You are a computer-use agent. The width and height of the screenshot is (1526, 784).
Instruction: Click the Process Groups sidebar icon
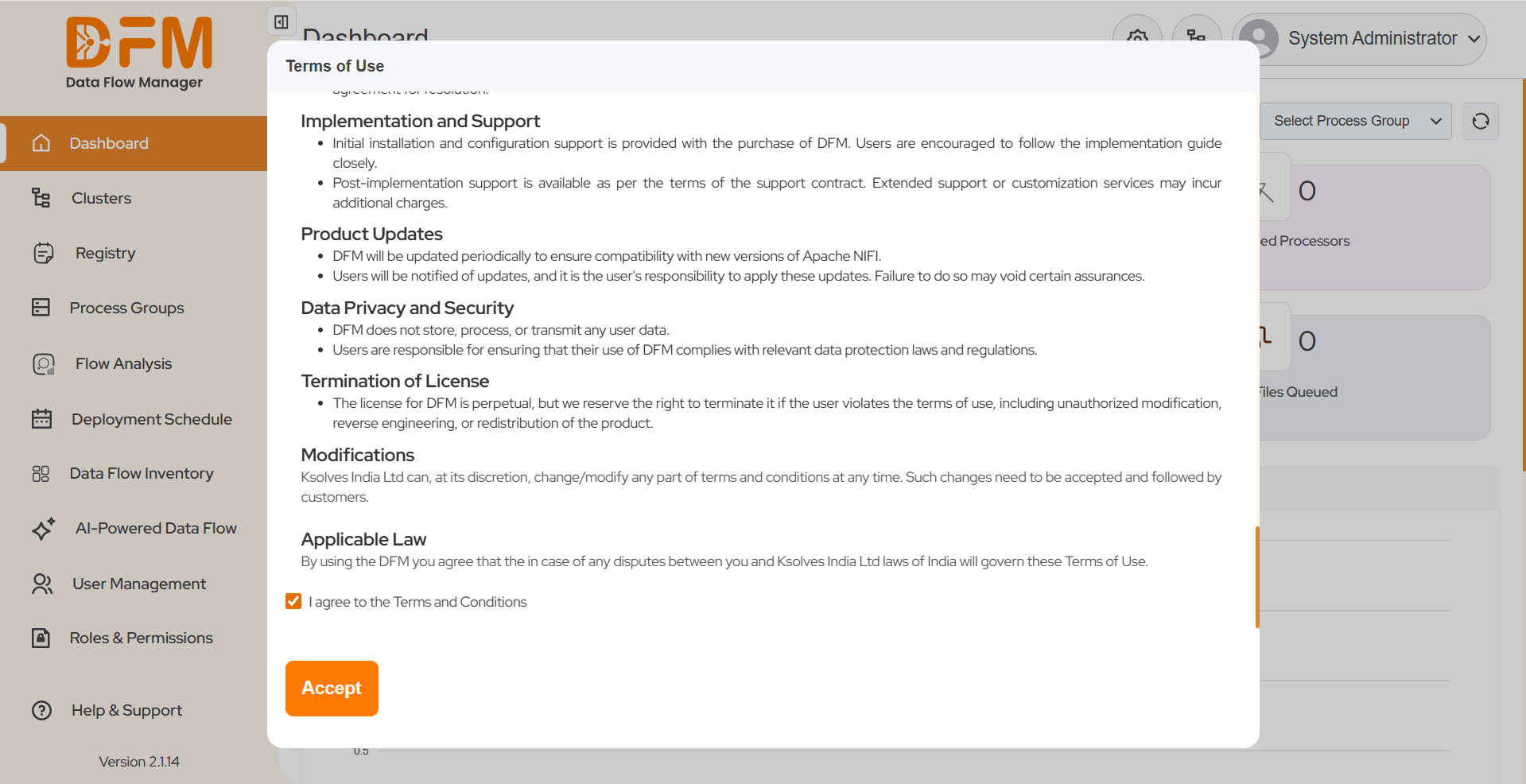coord(41,308)
